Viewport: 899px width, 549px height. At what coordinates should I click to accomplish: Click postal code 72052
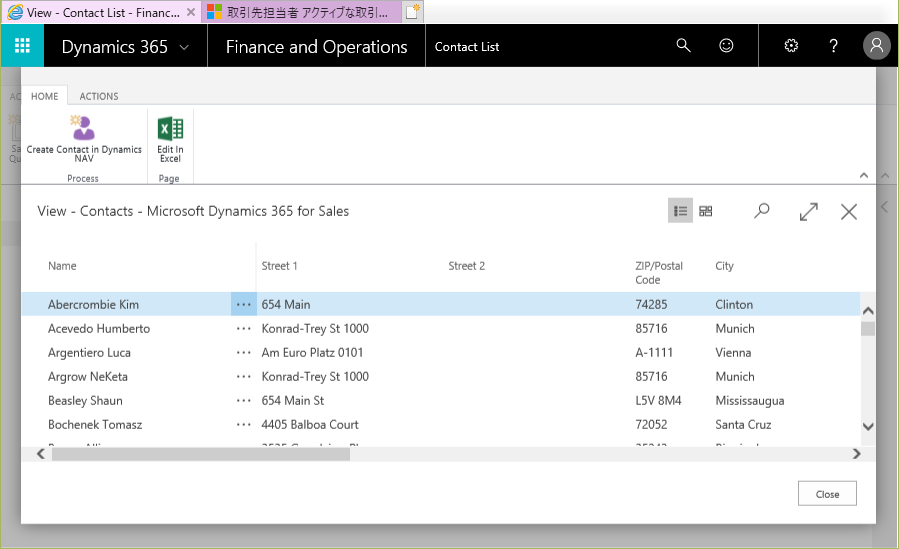point(651,425)
